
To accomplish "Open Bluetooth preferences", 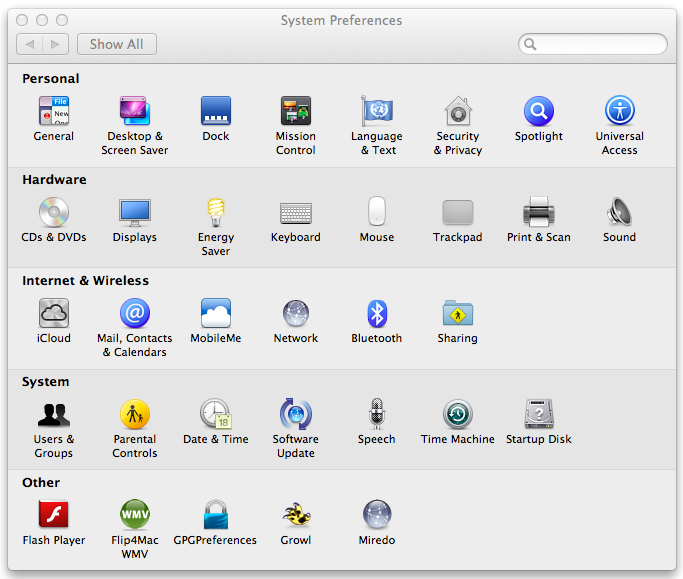I will pyautogui.click(x=376, y=314).
